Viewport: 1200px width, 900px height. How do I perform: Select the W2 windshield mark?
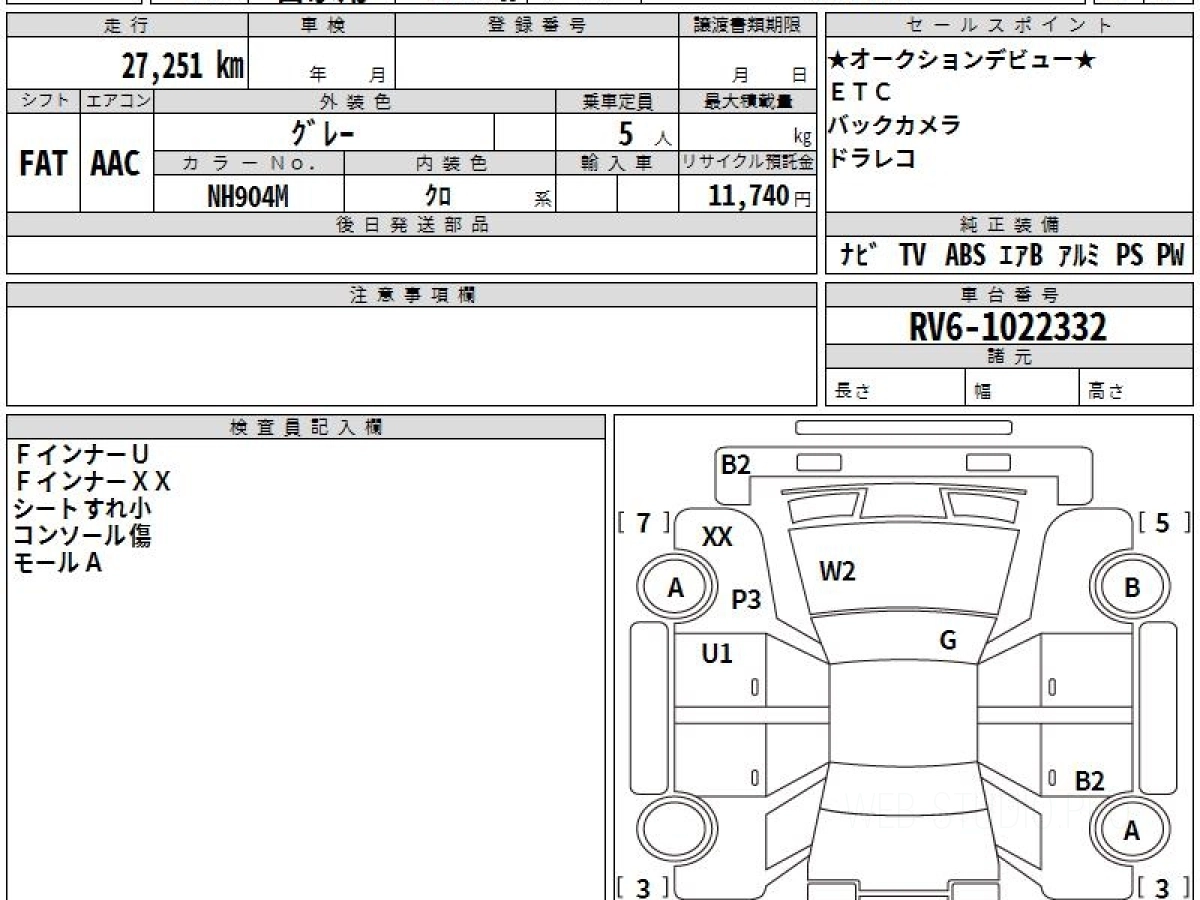[x=837, y=572]
